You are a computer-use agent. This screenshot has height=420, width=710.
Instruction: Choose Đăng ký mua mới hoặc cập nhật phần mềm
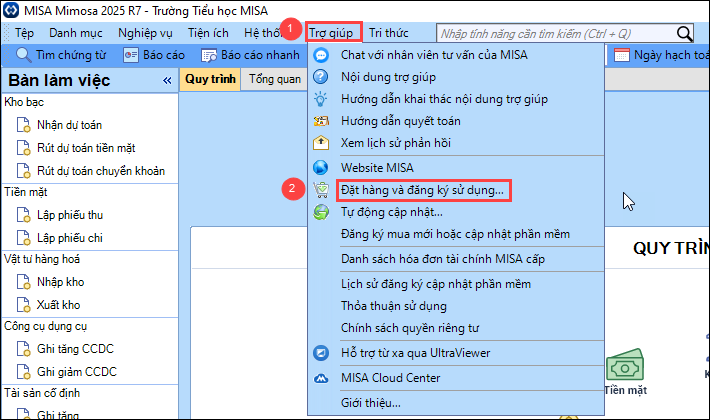(456, 234)
